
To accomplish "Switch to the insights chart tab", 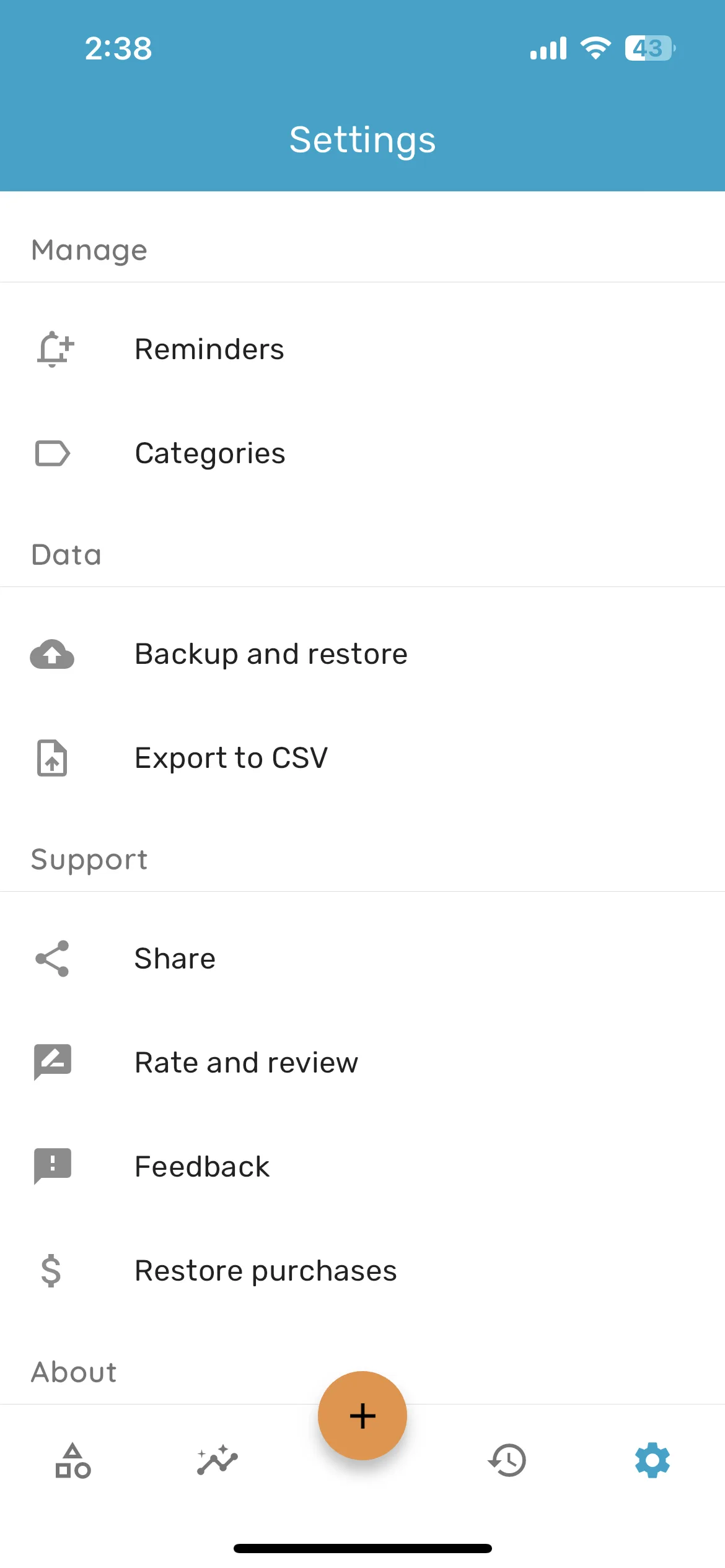I will (x=217, y=1460).
